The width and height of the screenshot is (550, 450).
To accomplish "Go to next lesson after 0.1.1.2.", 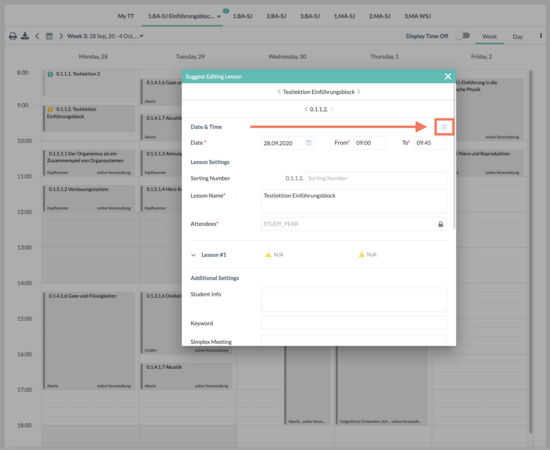I will [332, 109].
